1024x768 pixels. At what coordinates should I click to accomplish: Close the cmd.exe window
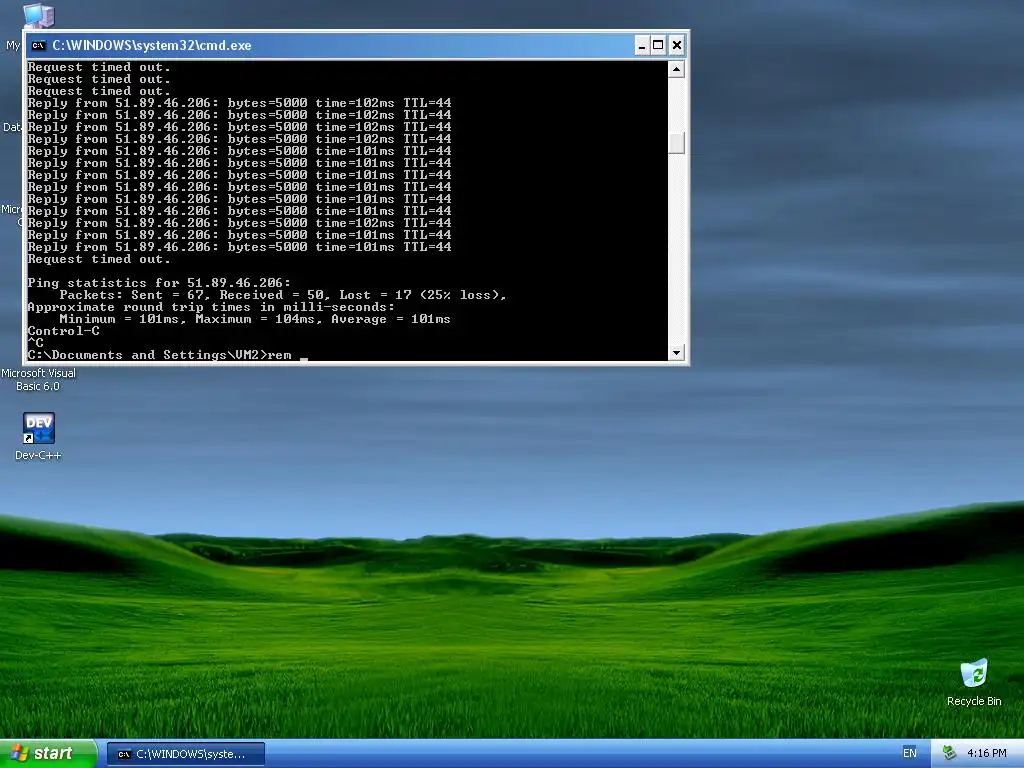[x=677, y=45]
